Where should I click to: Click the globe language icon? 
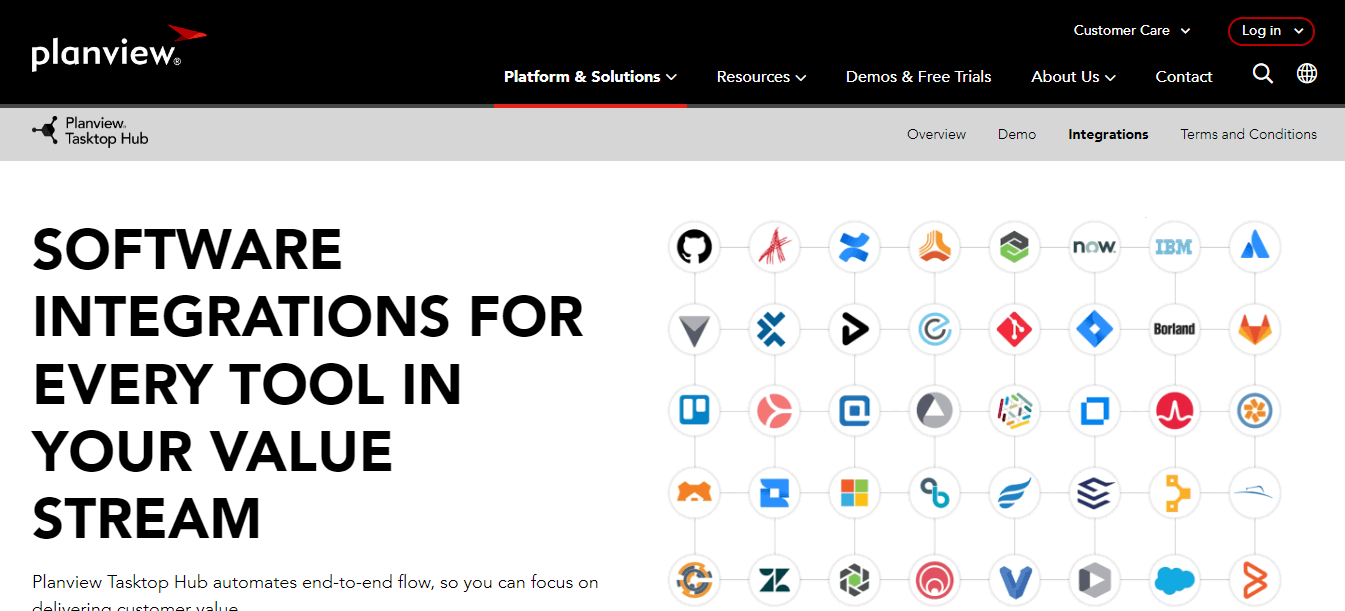1307,74
